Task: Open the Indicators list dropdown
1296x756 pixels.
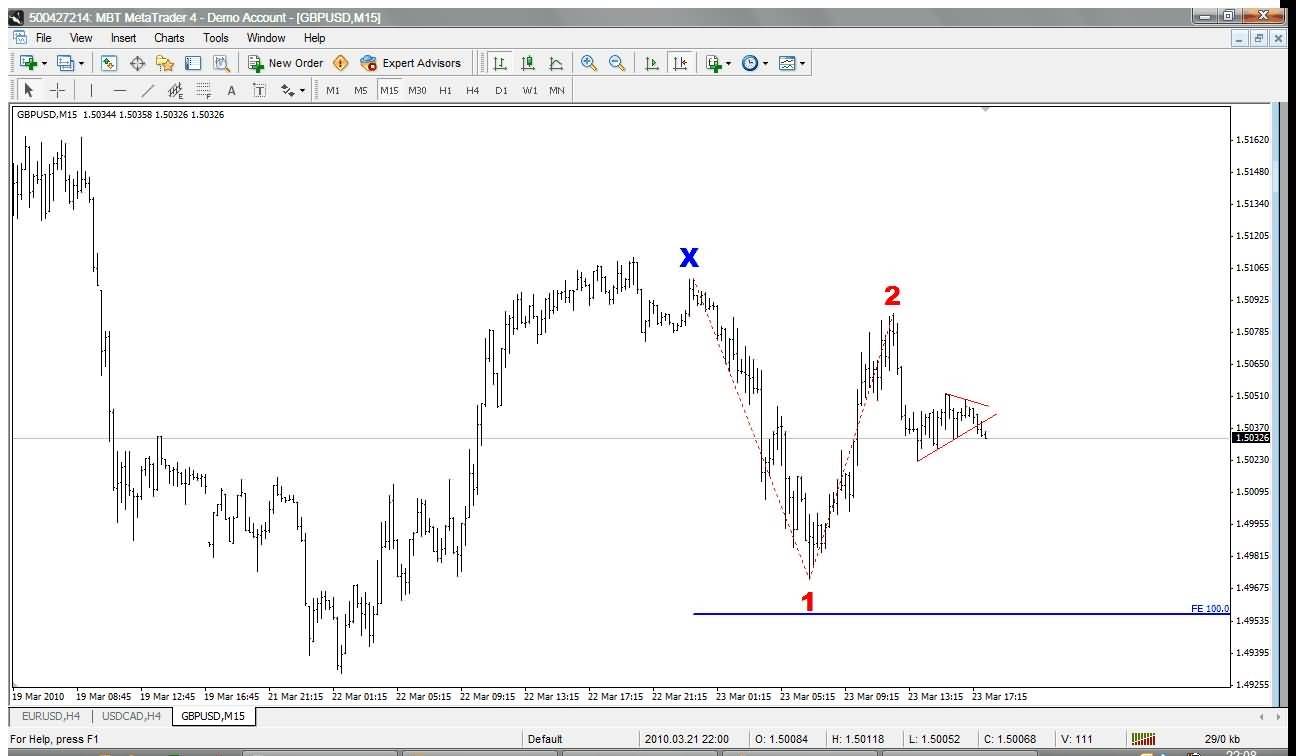Action: 717,63
